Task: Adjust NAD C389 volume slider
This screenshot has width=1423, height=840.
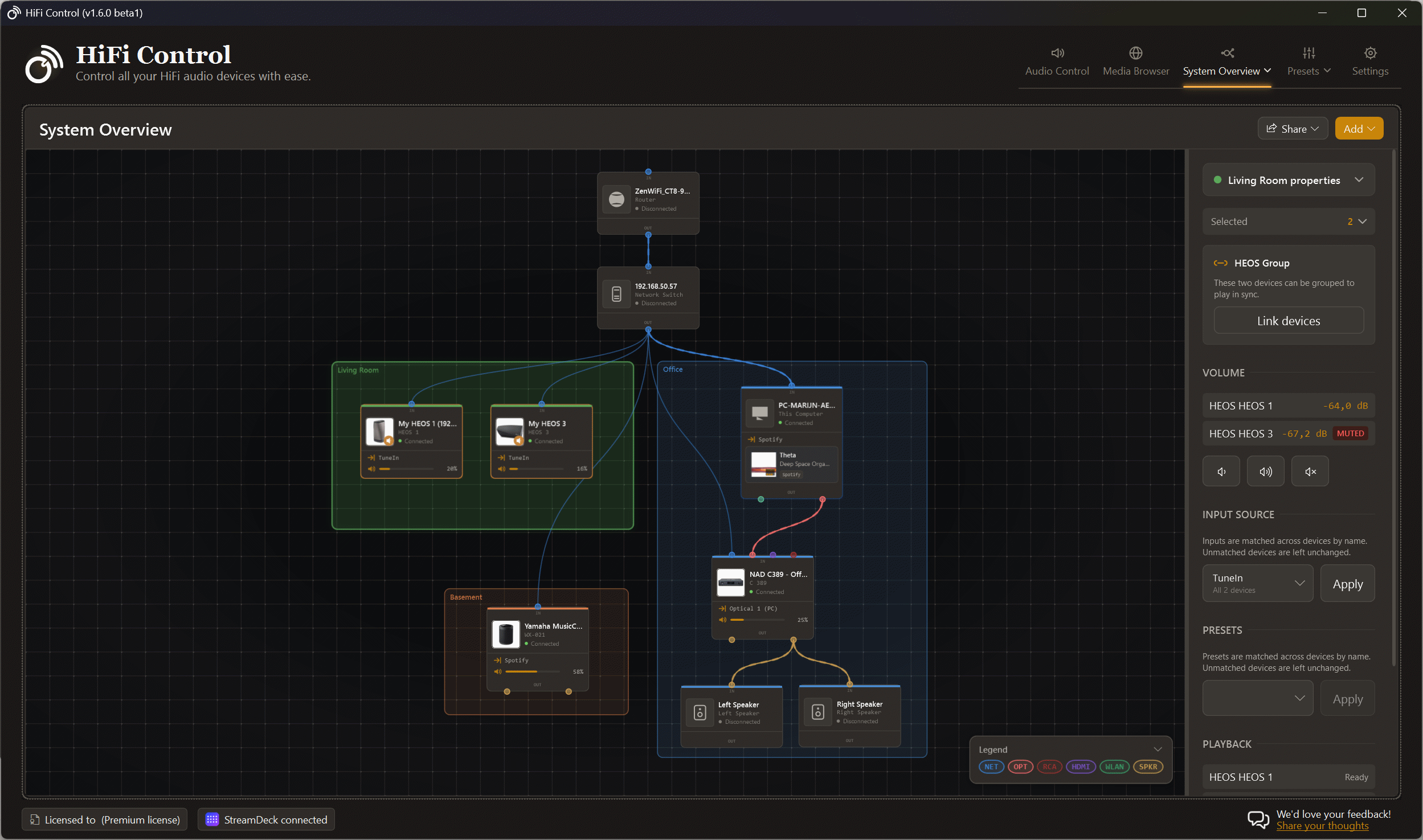Action: pyautogui.click(x=757, y=620)
